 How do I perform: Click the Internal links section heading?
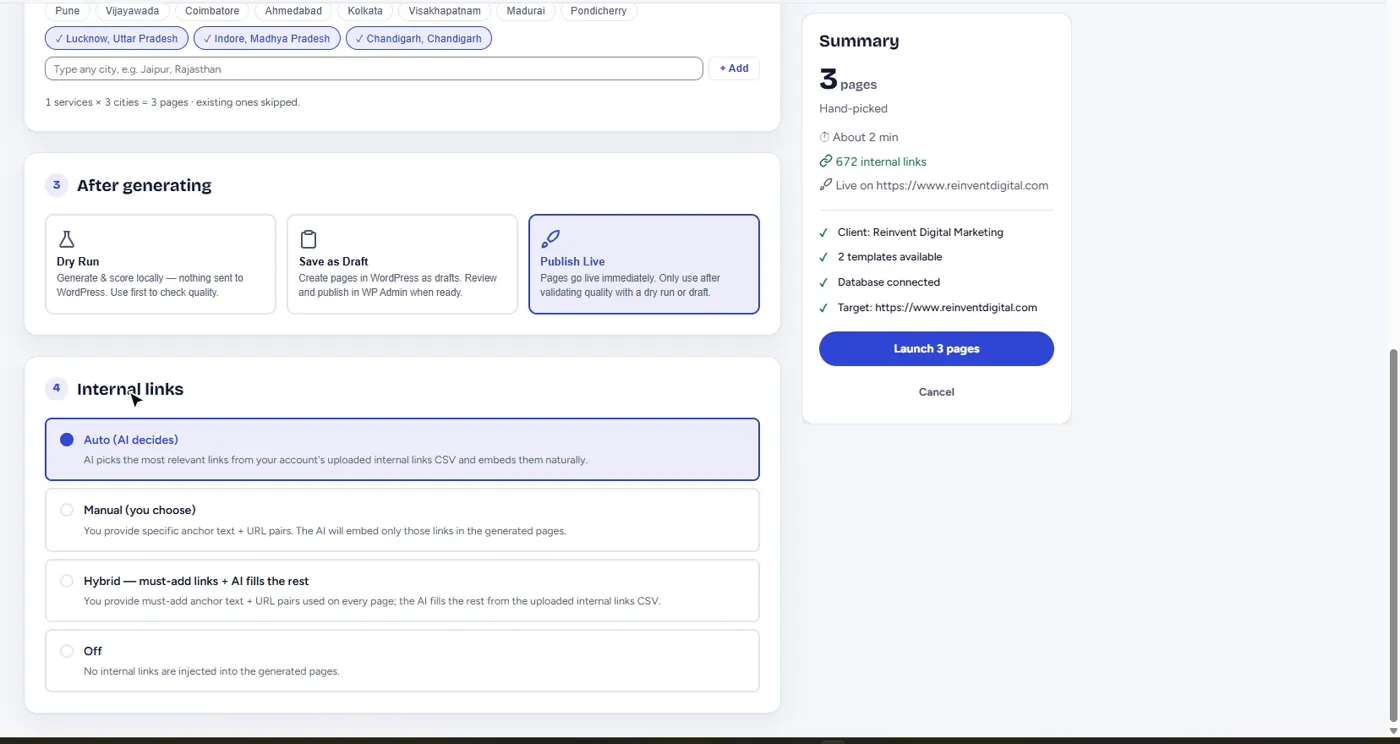pos(130,389)
